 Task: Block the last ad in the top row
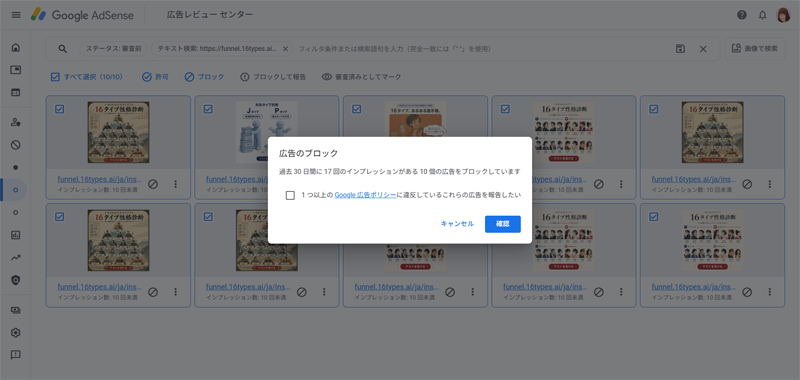(747, 184)
